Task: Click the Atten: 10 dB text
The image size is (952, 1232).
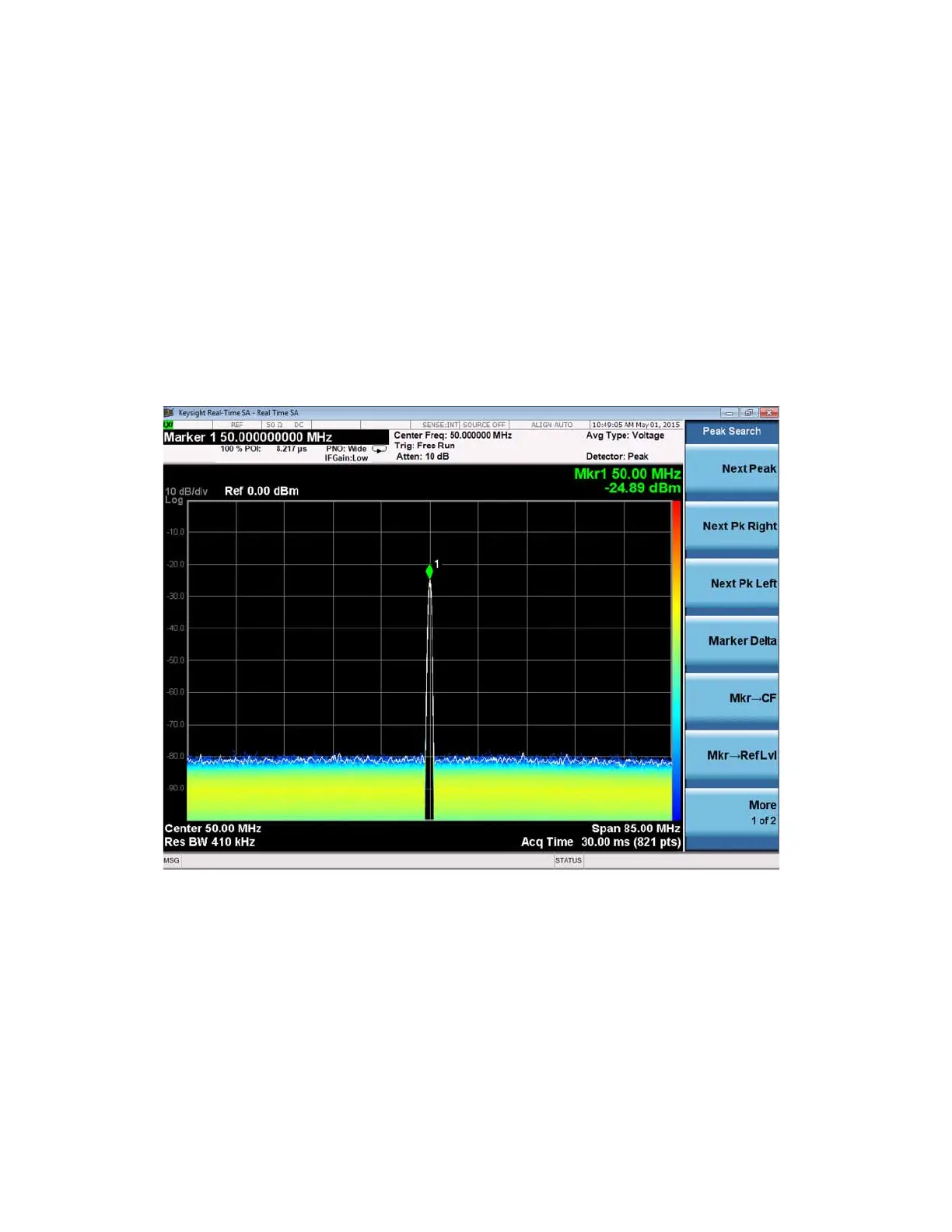Action: point(422,457)
